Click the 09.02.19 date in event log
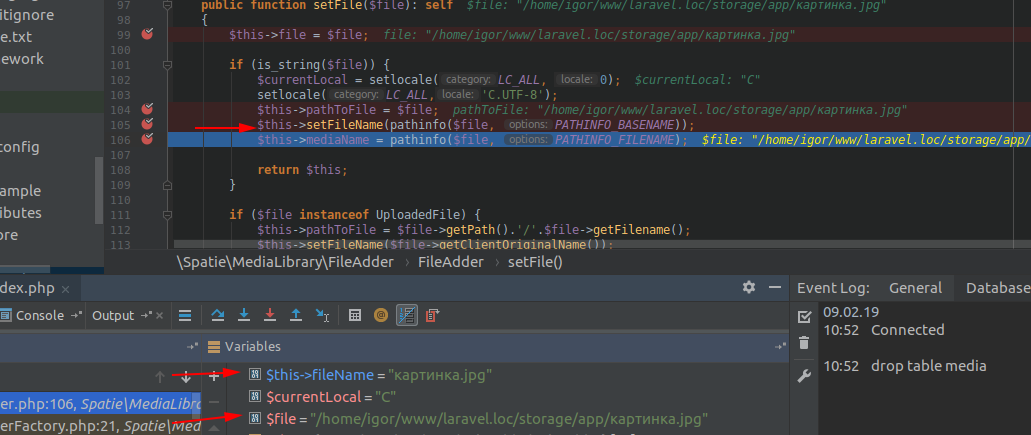Viewport: 1031px width, 435px height. pos(851,312)
